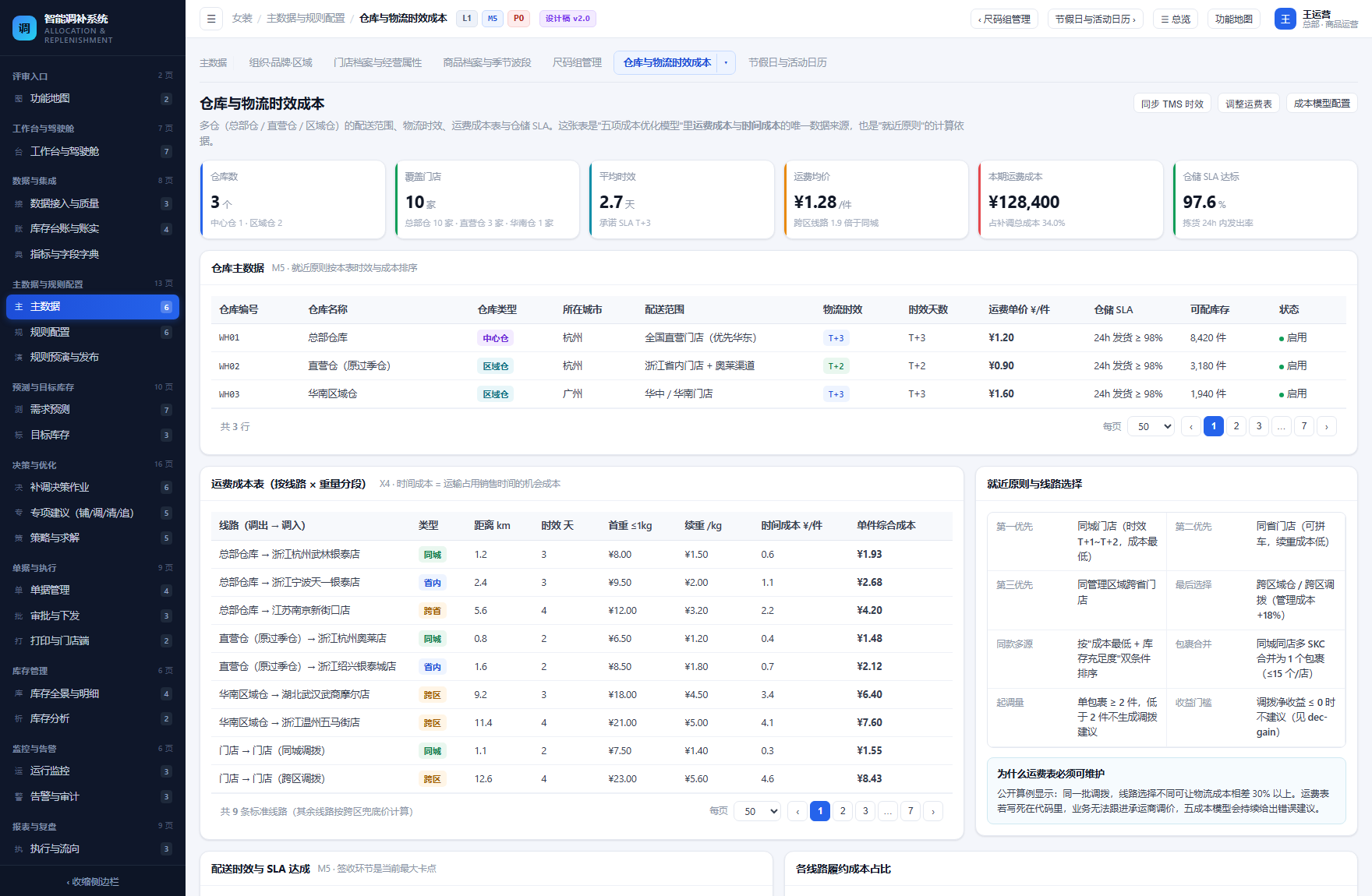Open 指标与字段字典 sidebar item
Screen dimensions: 1372x896
click(93, 254)
